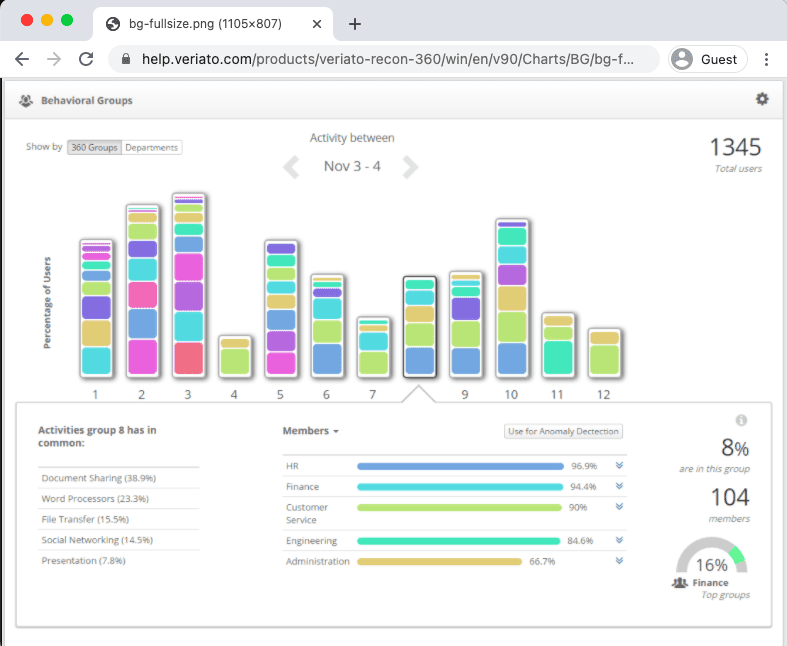Expand the Finance member row
Image resolution: width=787 pixels, height=646 pixels.
[619, 486]
